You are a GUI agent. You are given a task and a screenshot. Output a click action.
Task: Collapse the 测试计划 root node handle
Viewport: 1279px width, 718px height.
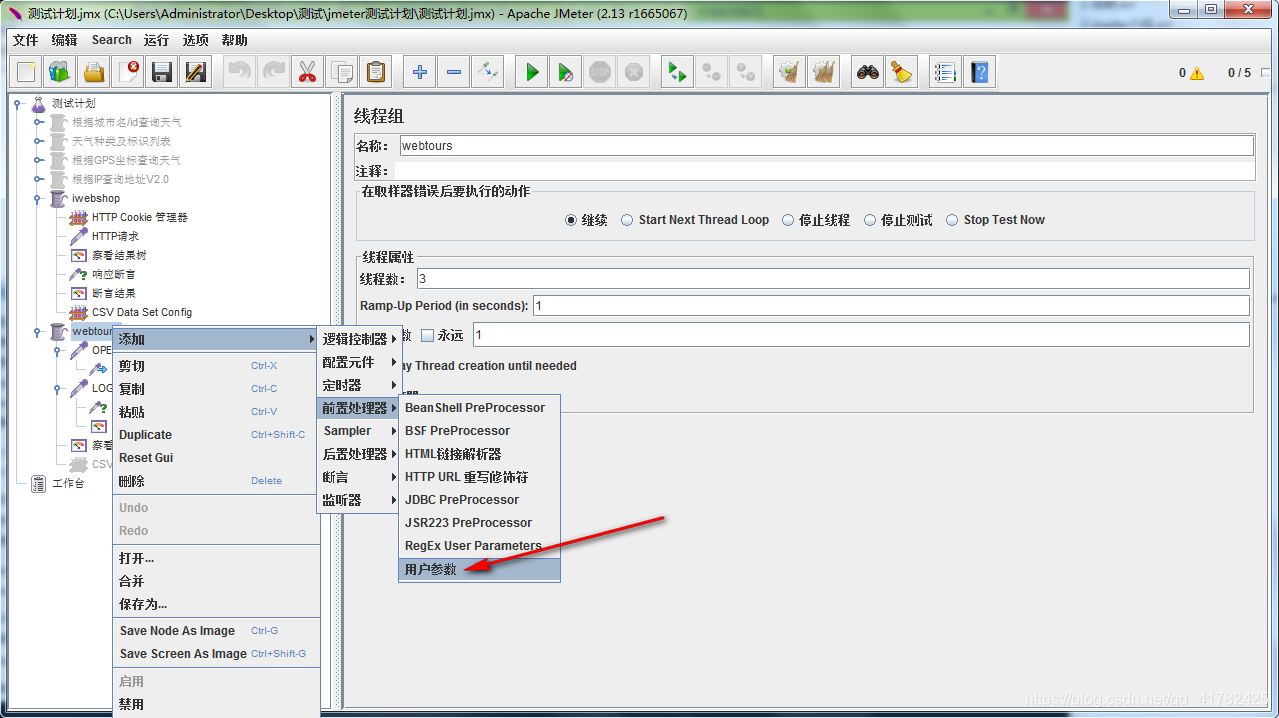tap(18, 103)
